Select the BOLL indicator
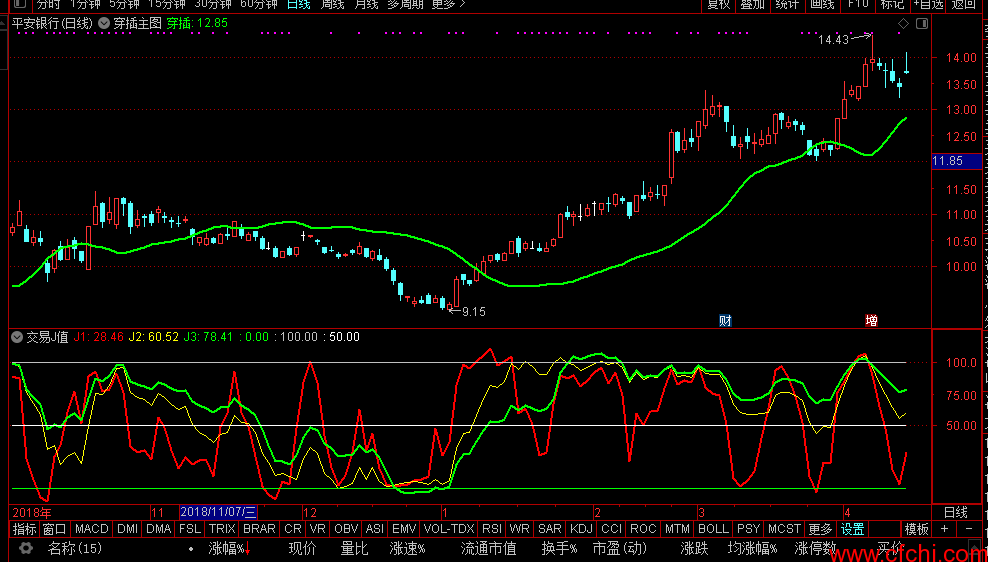This screenshot has height=562, width=988. [x=713, y=529]
